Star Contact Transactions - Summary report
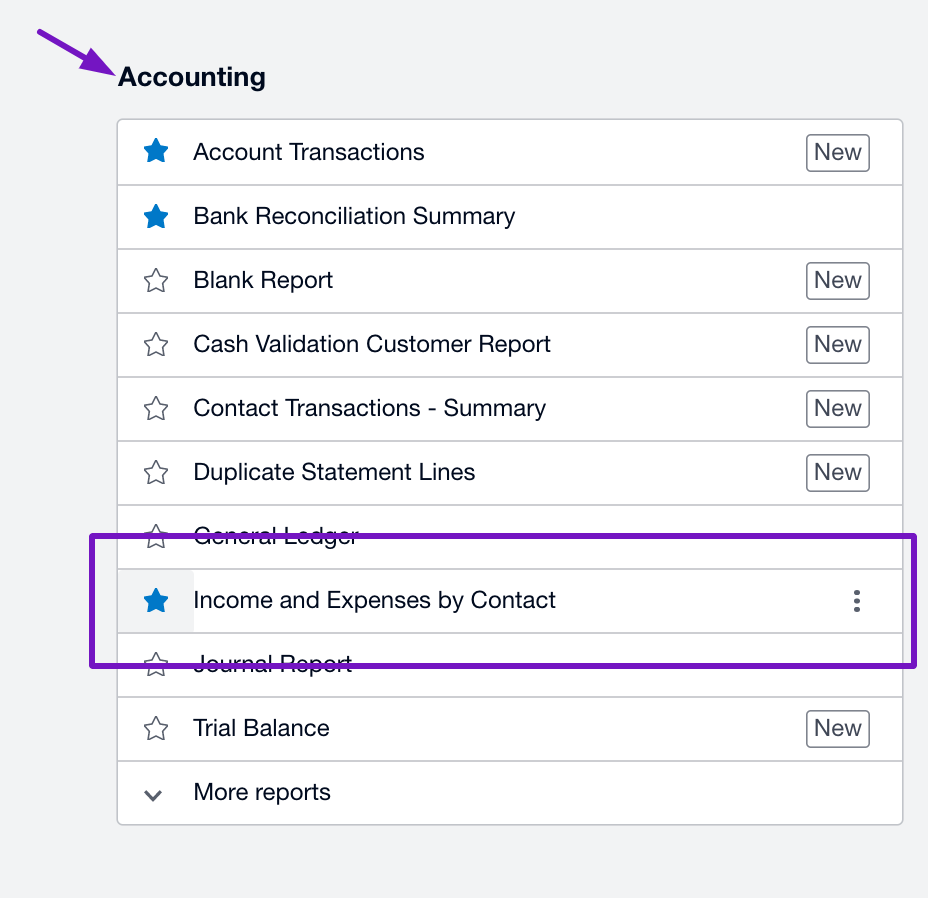This screenshot has height=898, width=928. (x=156, y=408)
